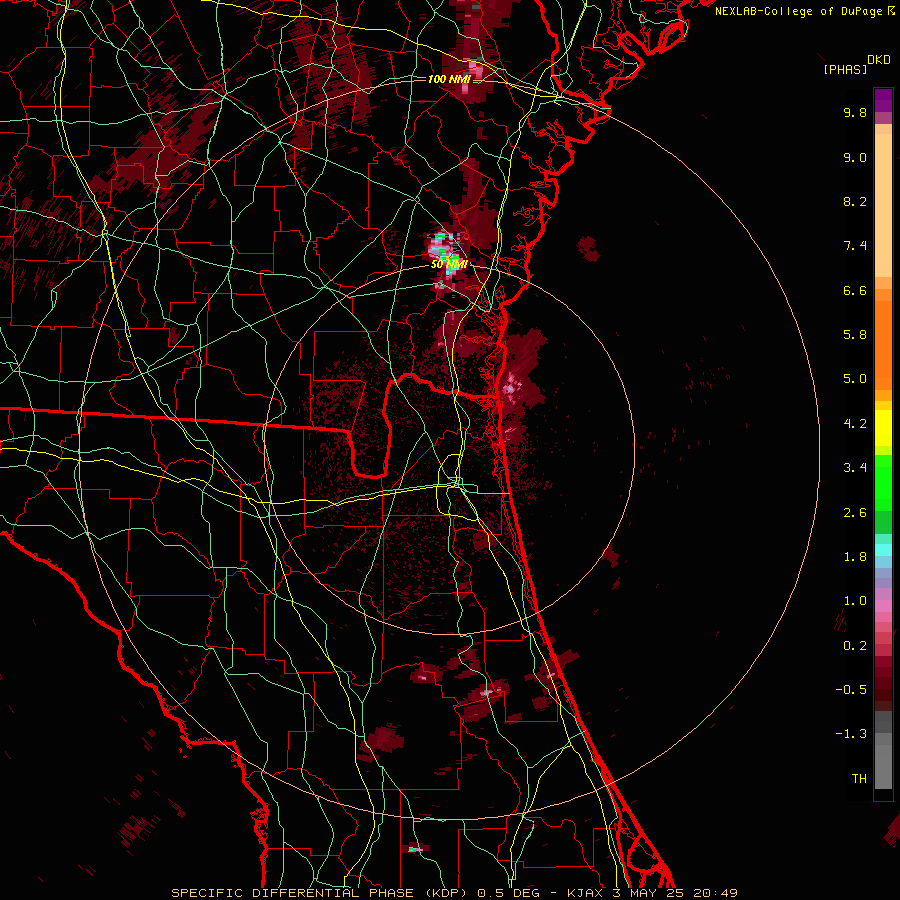Pick the gray bottom color bar segment
The width and height of the screenshot is (900, 900).
[x=883, y=766]
